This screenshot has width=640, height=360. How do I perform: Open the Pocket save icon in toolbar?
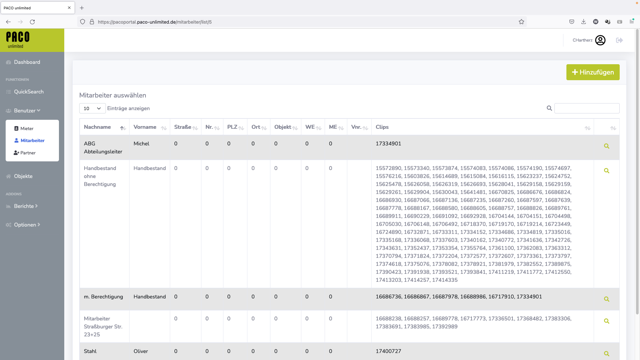571,22
